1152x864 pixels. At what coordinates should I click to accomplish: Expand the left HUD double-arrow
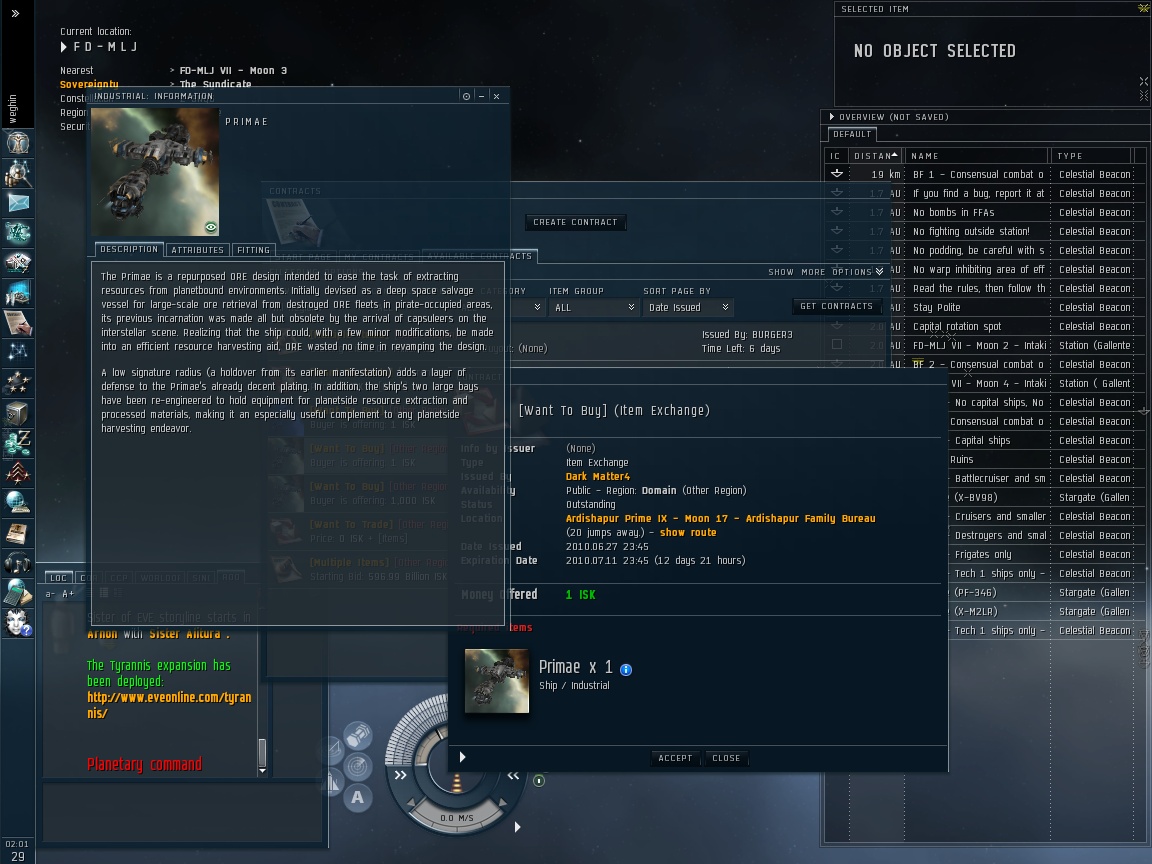click(400, 775)
